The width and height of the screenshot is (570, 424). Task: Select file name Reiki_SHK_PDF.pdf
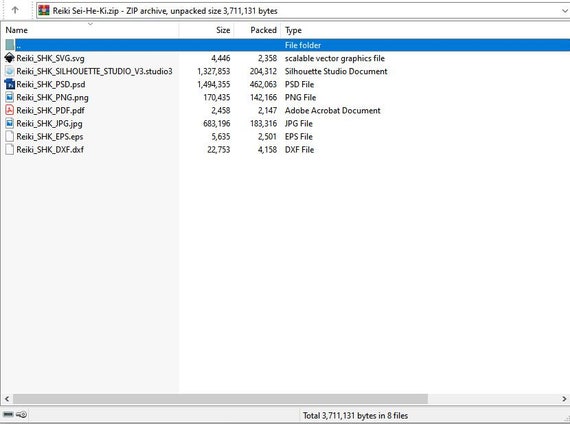[50, 111]
